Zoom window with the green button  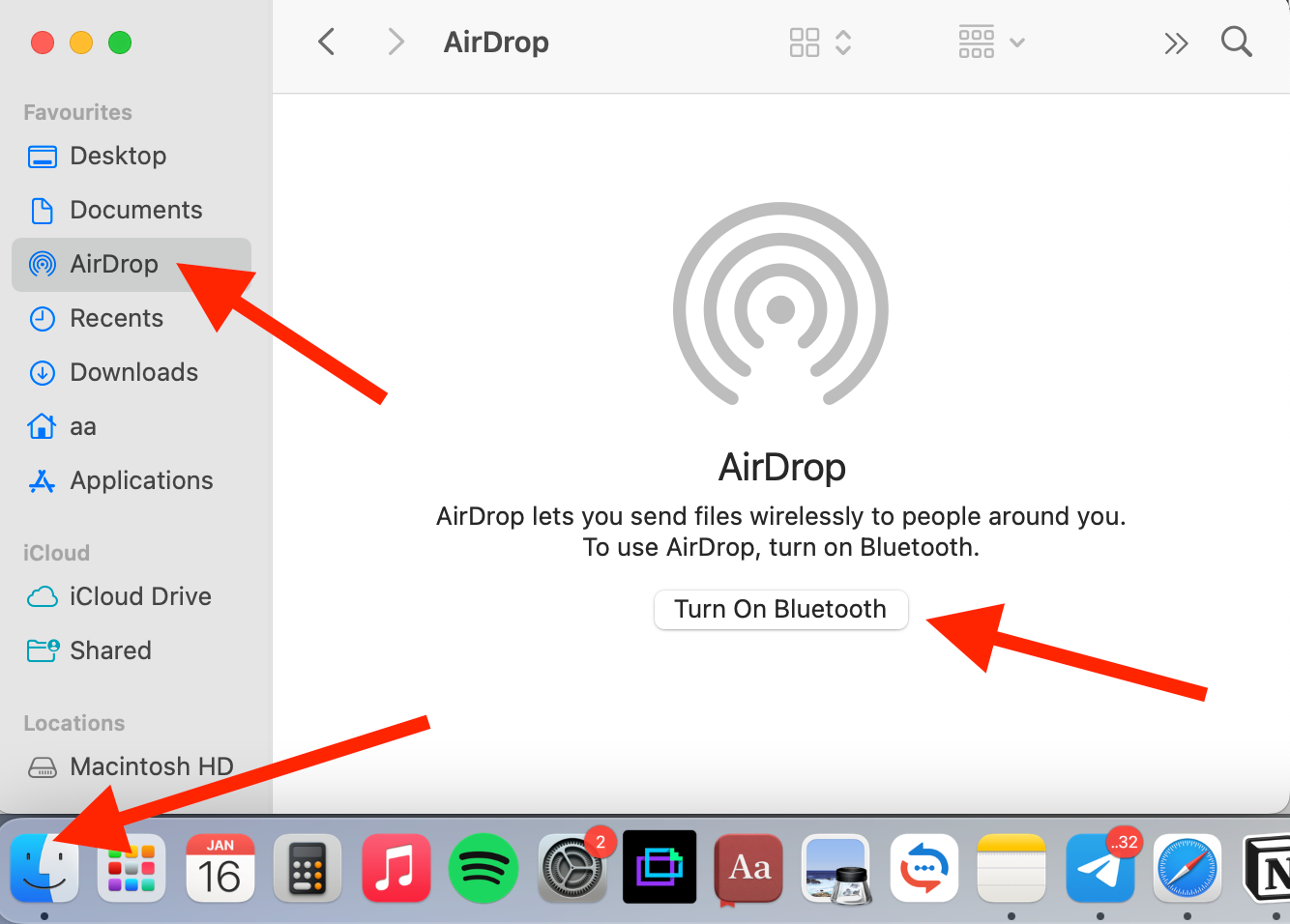[120, 43]
